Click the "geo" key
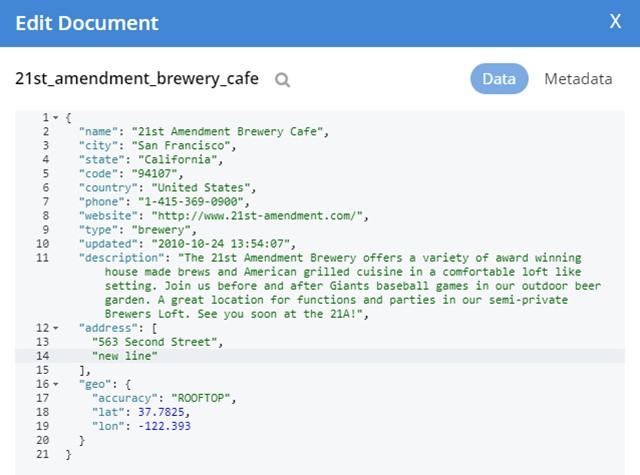The height and width of the screenshot is (475, 640). pos(95,384)
